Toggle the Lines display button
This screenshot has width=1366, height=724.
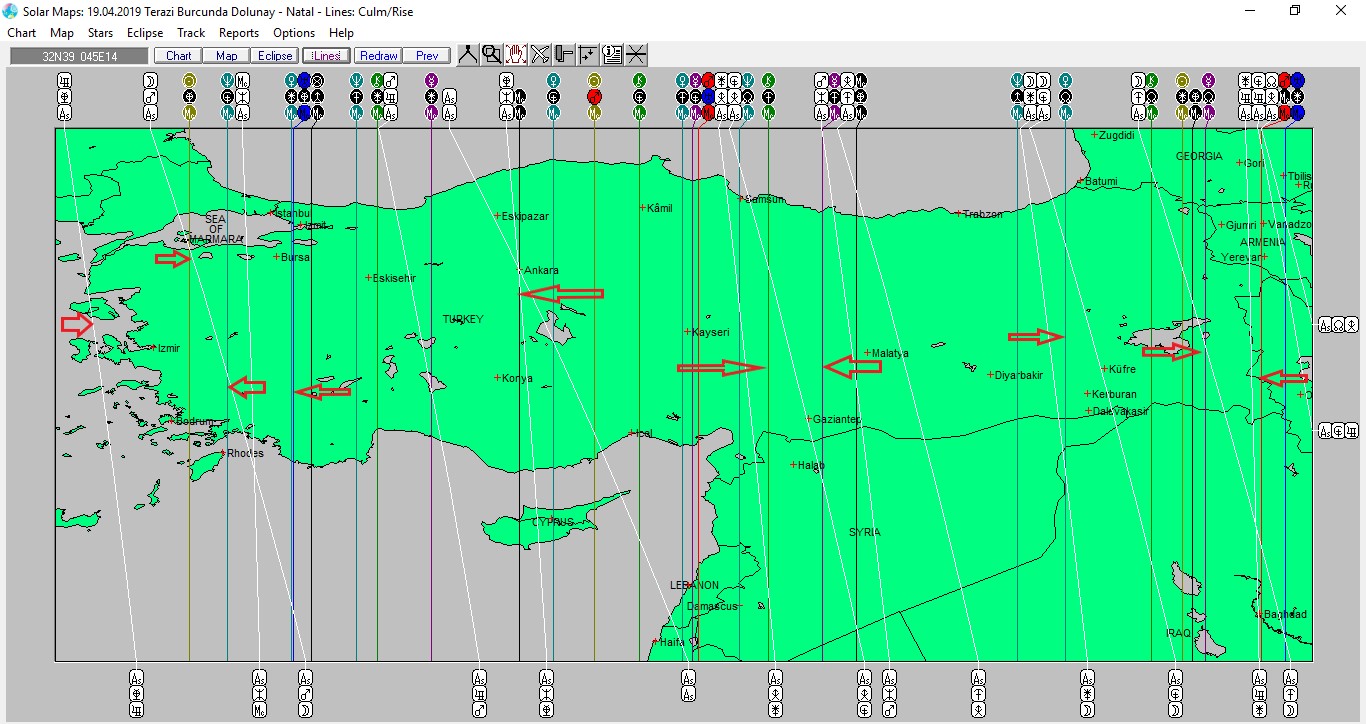[x=326, y=56]
